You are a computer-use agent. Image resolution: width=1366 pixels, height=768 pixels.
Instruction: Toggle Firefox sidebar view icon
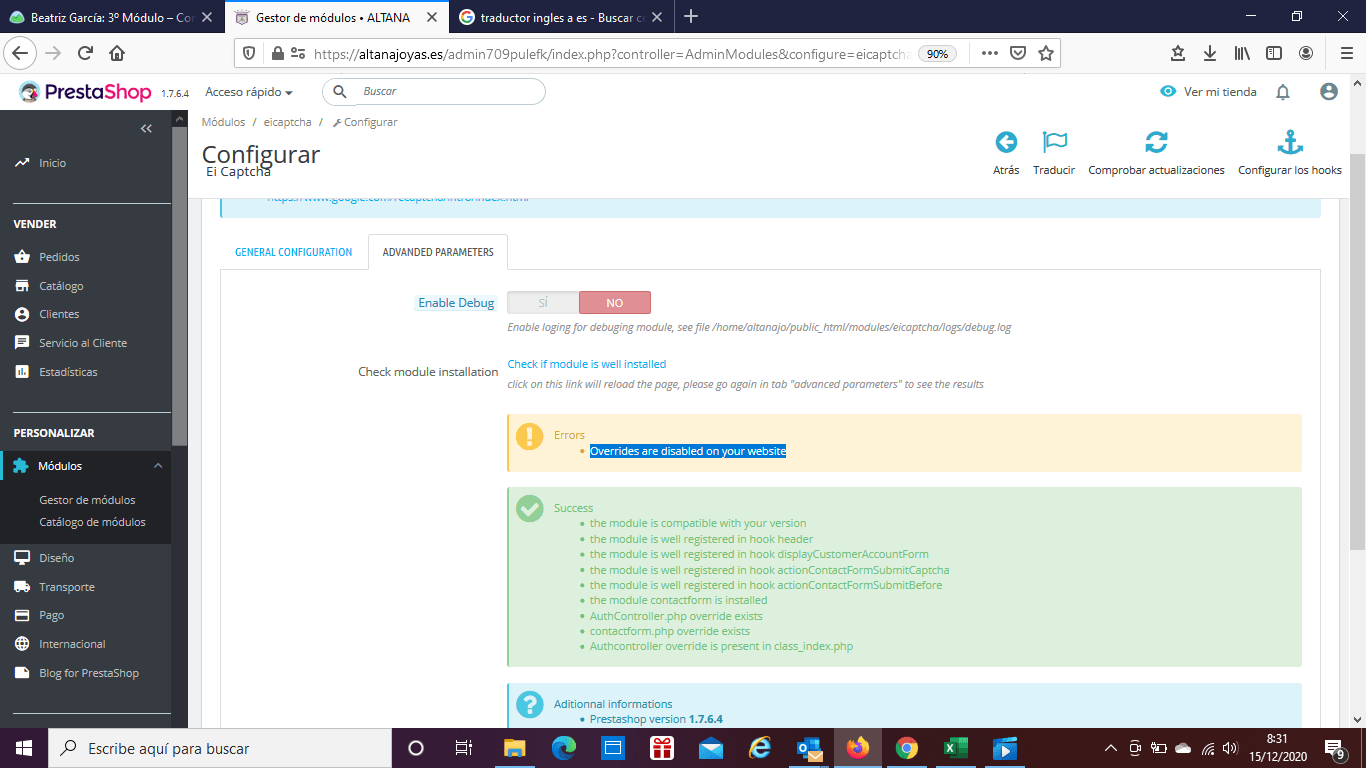(1274, 54)
